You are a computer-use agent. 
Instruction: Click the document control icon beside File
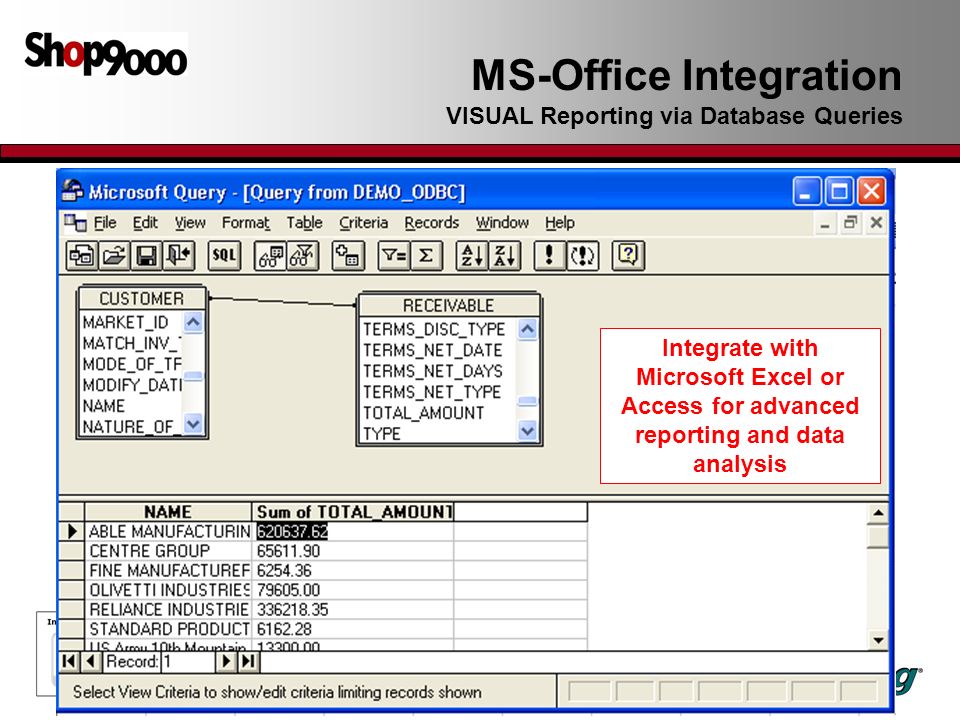coord(75,223)
